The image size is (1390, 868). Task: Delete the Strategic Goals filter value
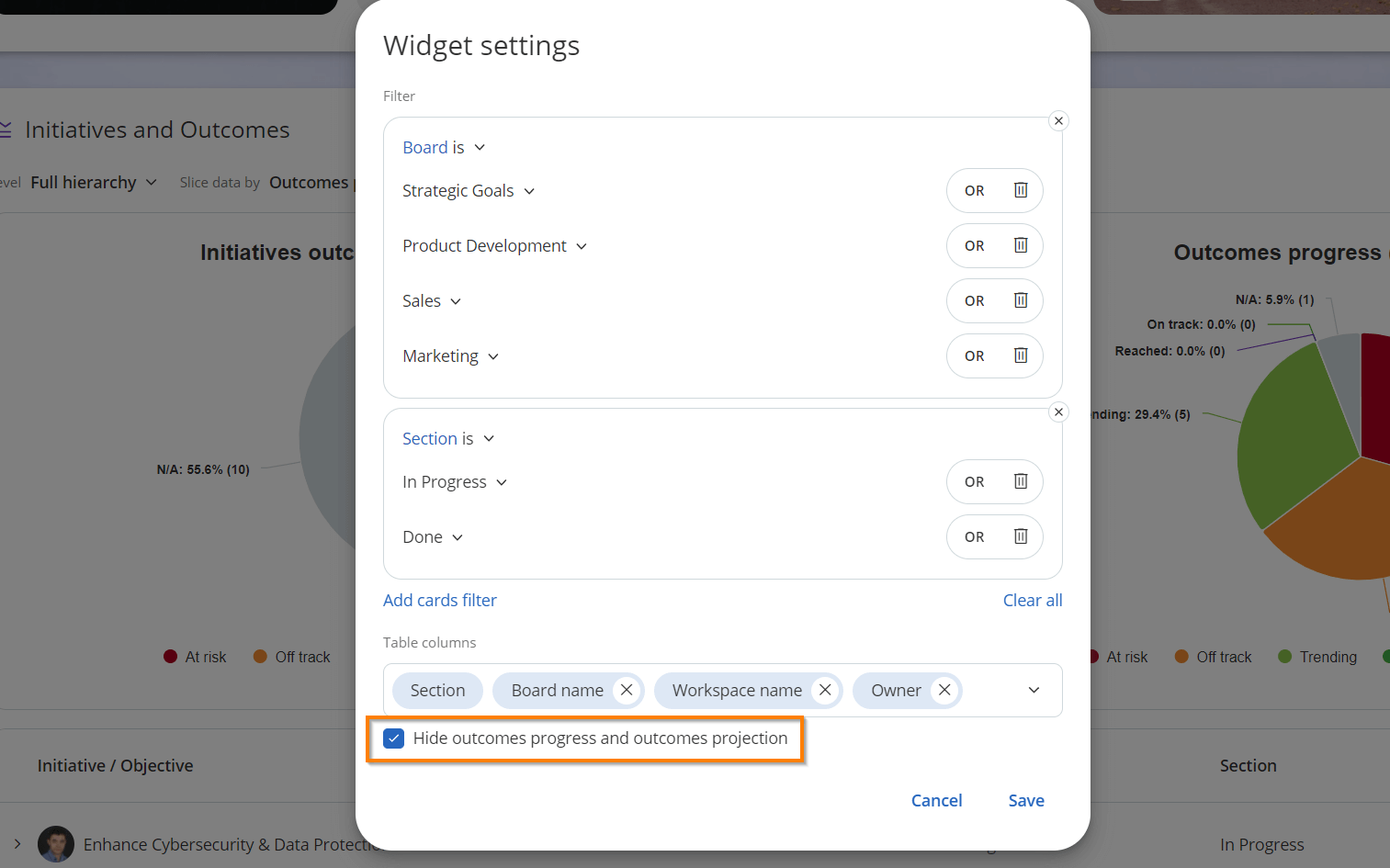click(1021, 190)
